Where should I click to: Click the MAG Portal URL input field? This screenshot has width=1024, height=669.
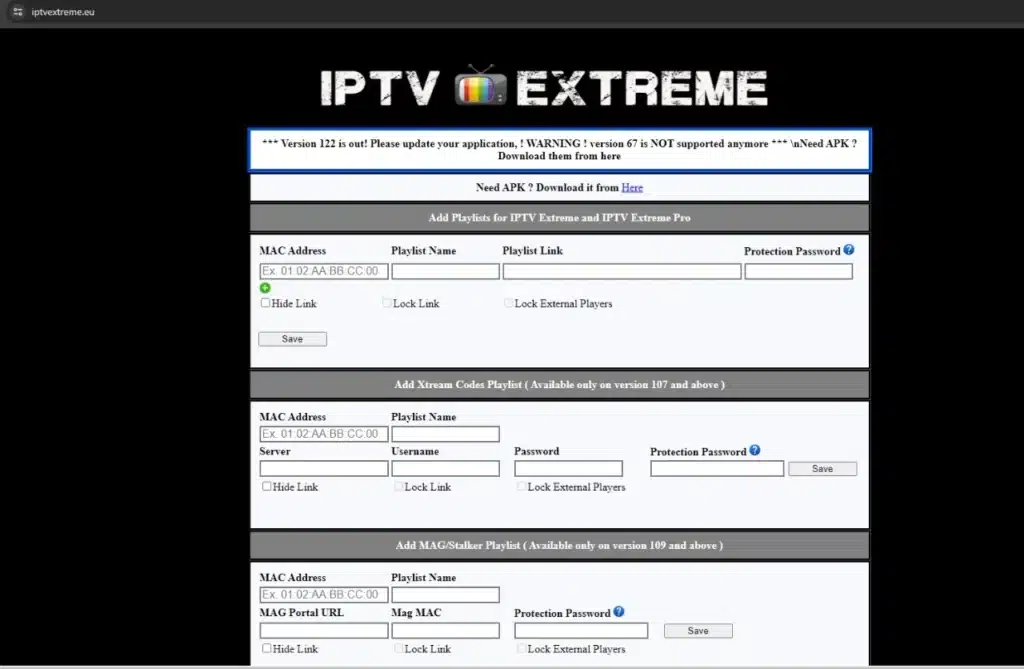324,631
